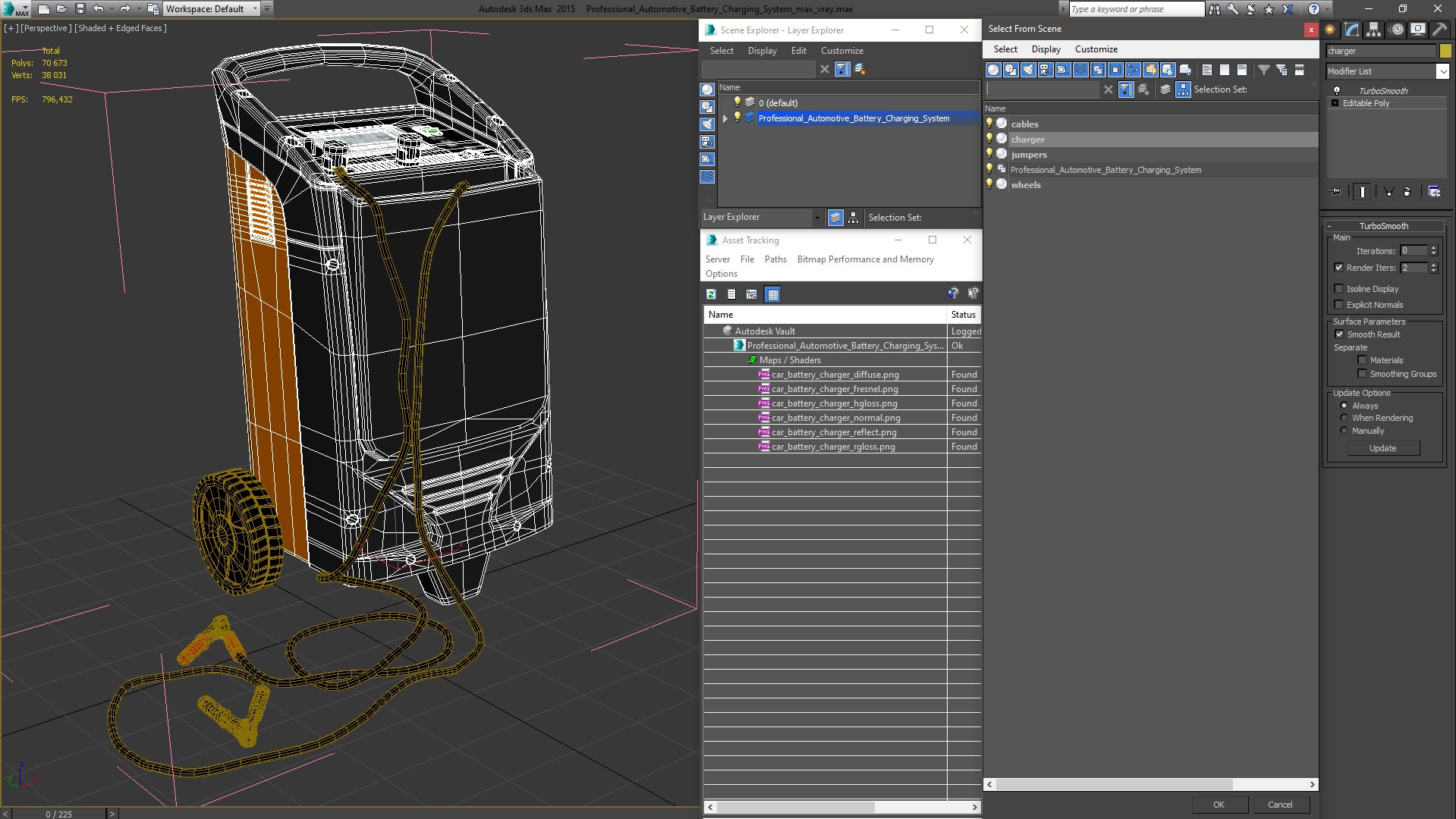Open the Paths menu in Asset Tracking

(775, 259)
